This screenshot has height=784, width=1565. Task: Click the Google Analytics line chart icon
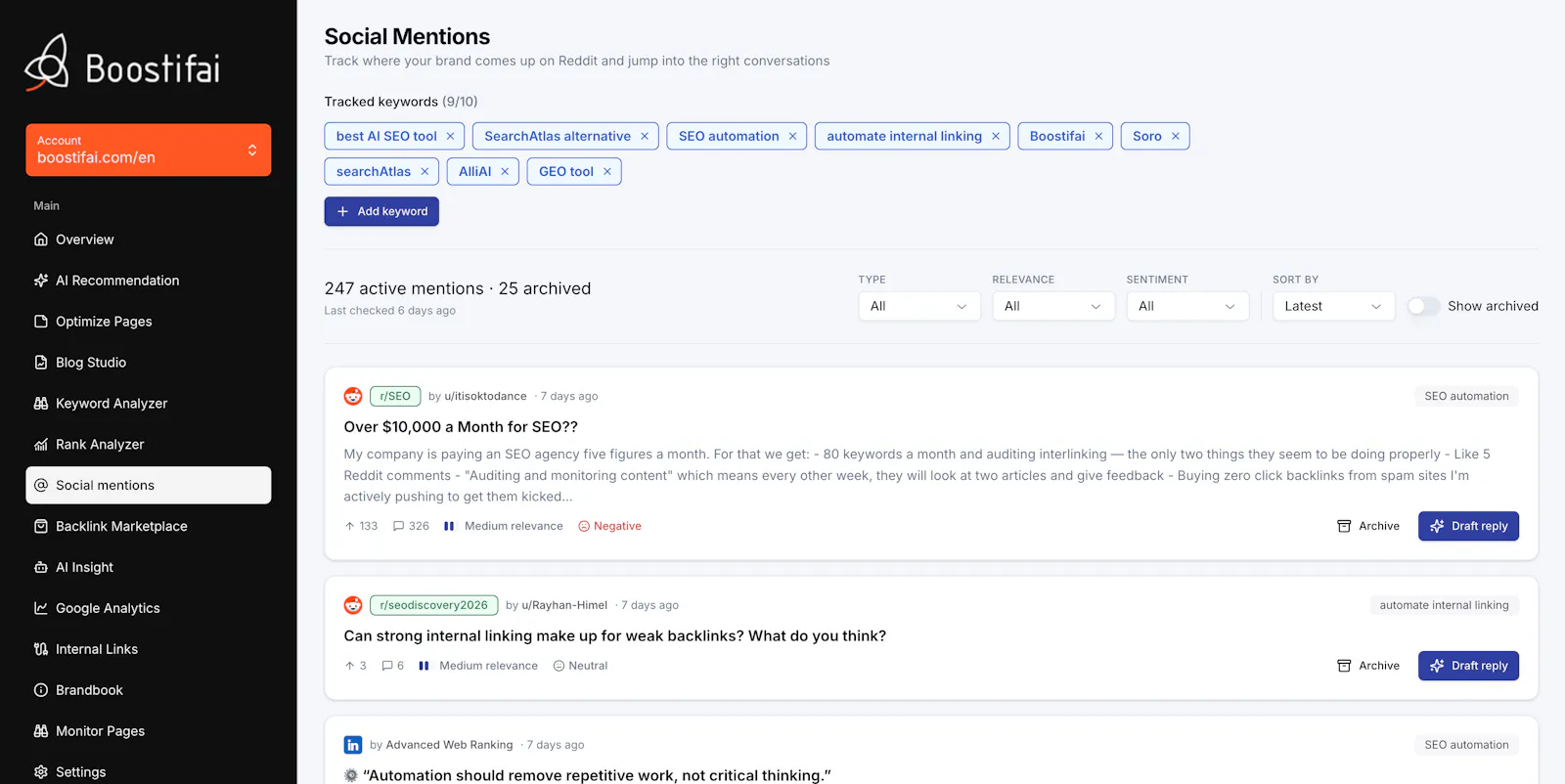point(41,608)
